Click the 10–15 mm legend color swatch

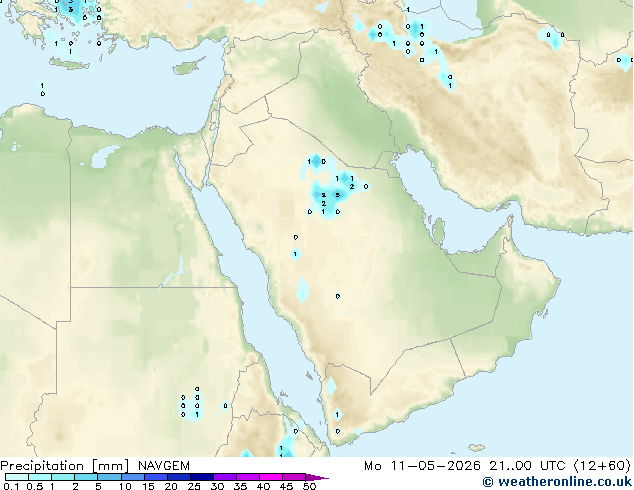coord(132,477)
